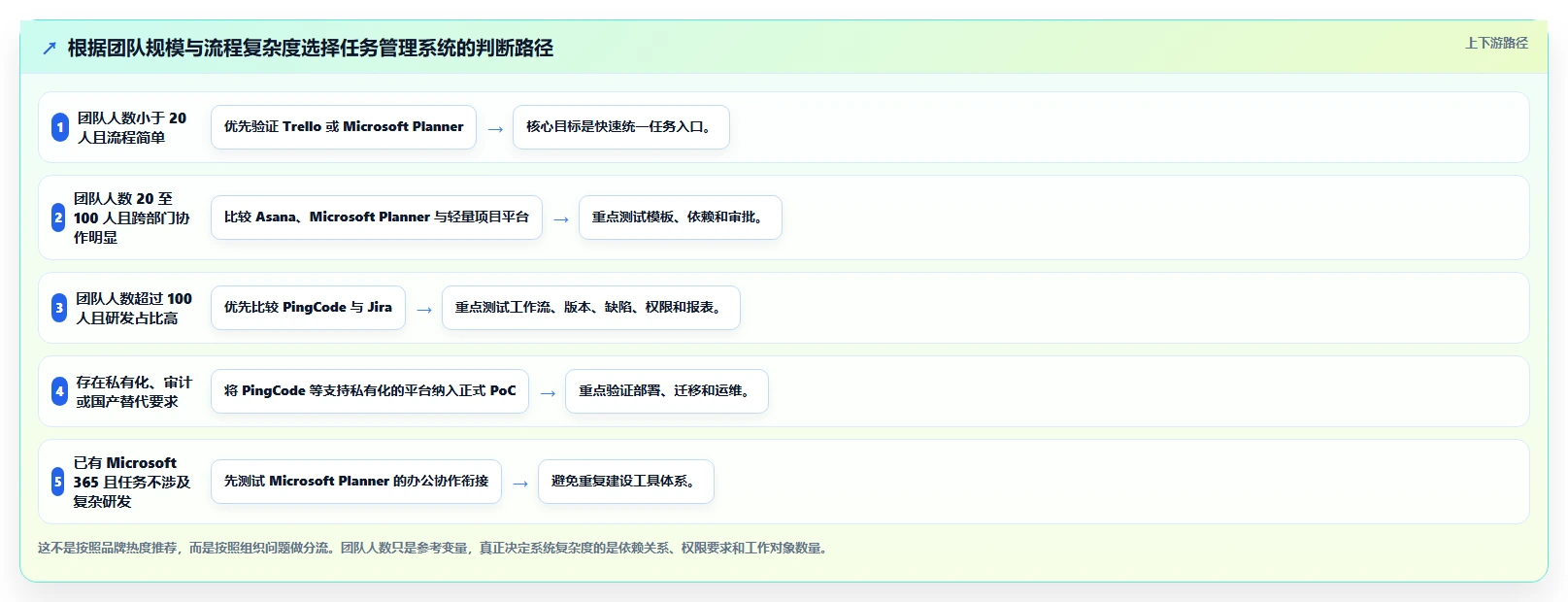Click the 上下游路径 label at top right
This screenshot has height=602, width=1568.
coord(1496,43)
